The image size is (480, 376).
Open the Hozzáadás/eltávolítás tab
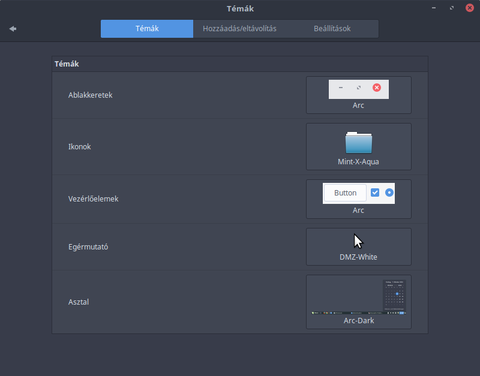tap(239, 29)
